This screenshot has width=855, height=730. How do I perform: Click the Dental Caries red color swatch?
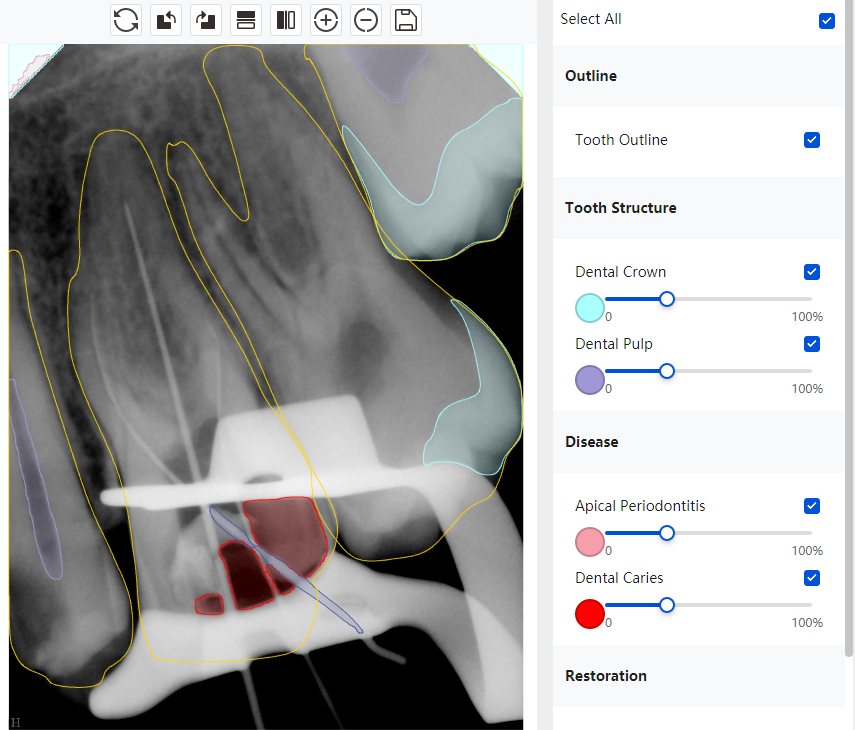[589, 614]
